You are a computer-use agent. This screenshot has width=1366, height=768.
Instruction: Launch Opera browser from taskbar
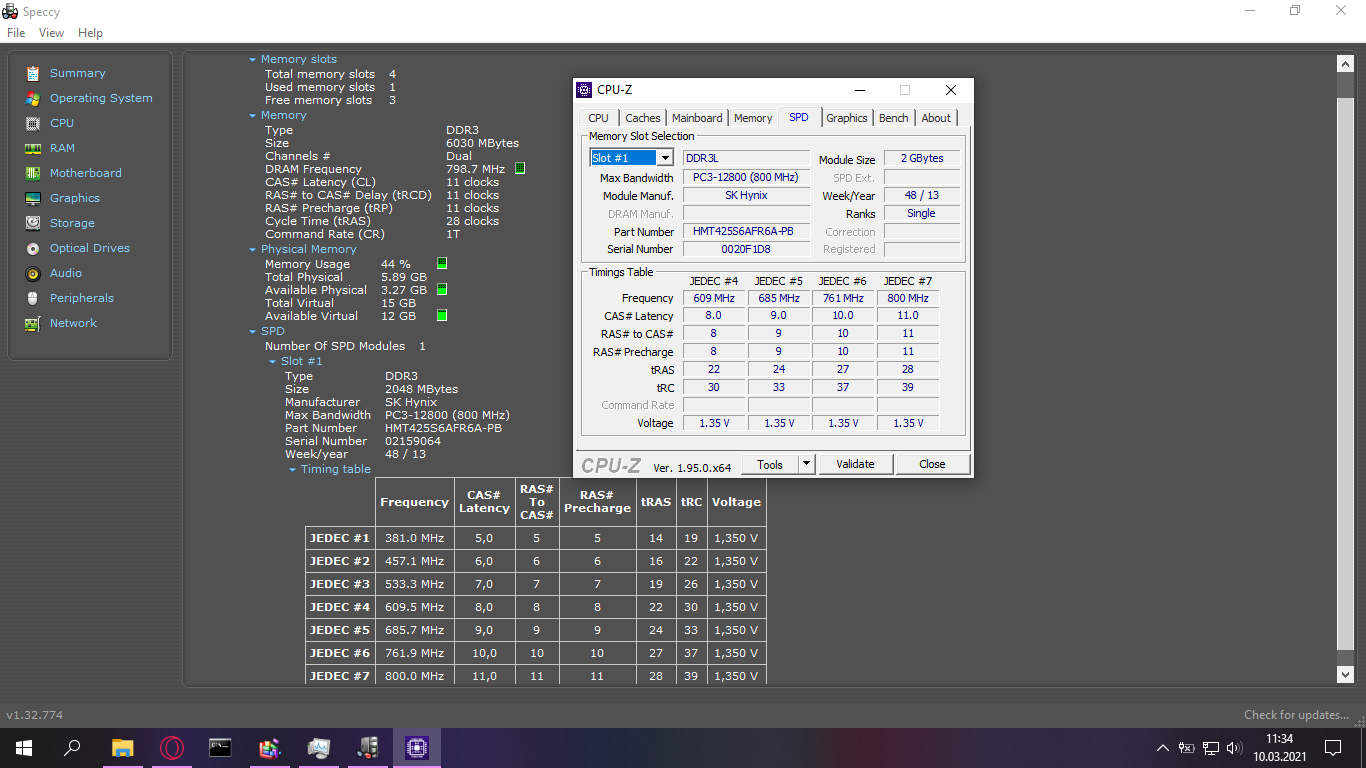click(x=171, y=747)
